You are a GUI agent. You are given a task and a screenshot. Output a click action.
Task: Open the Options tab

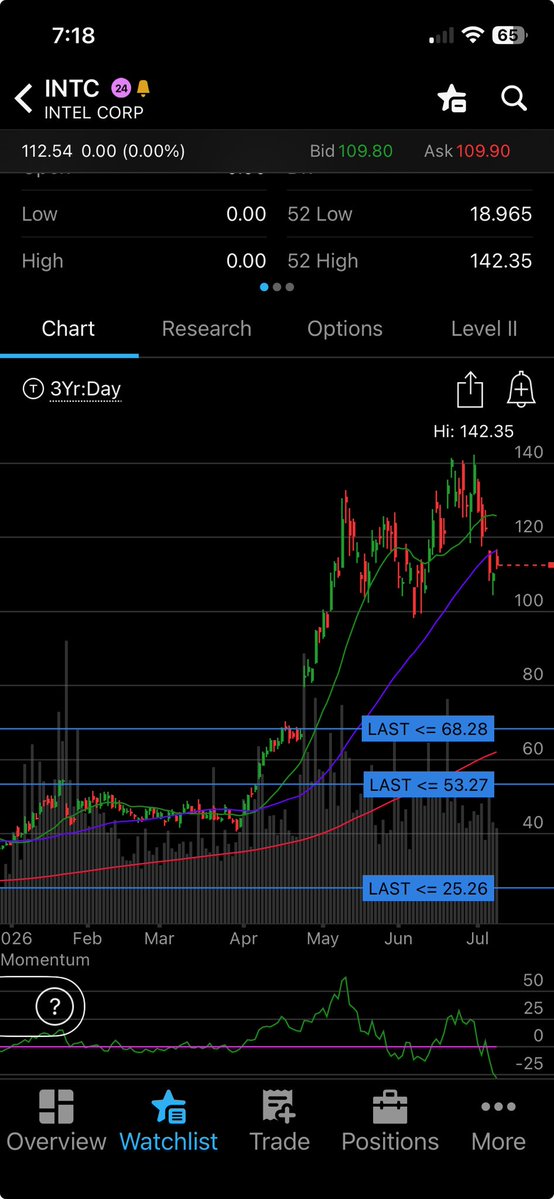tap(345, 329)
